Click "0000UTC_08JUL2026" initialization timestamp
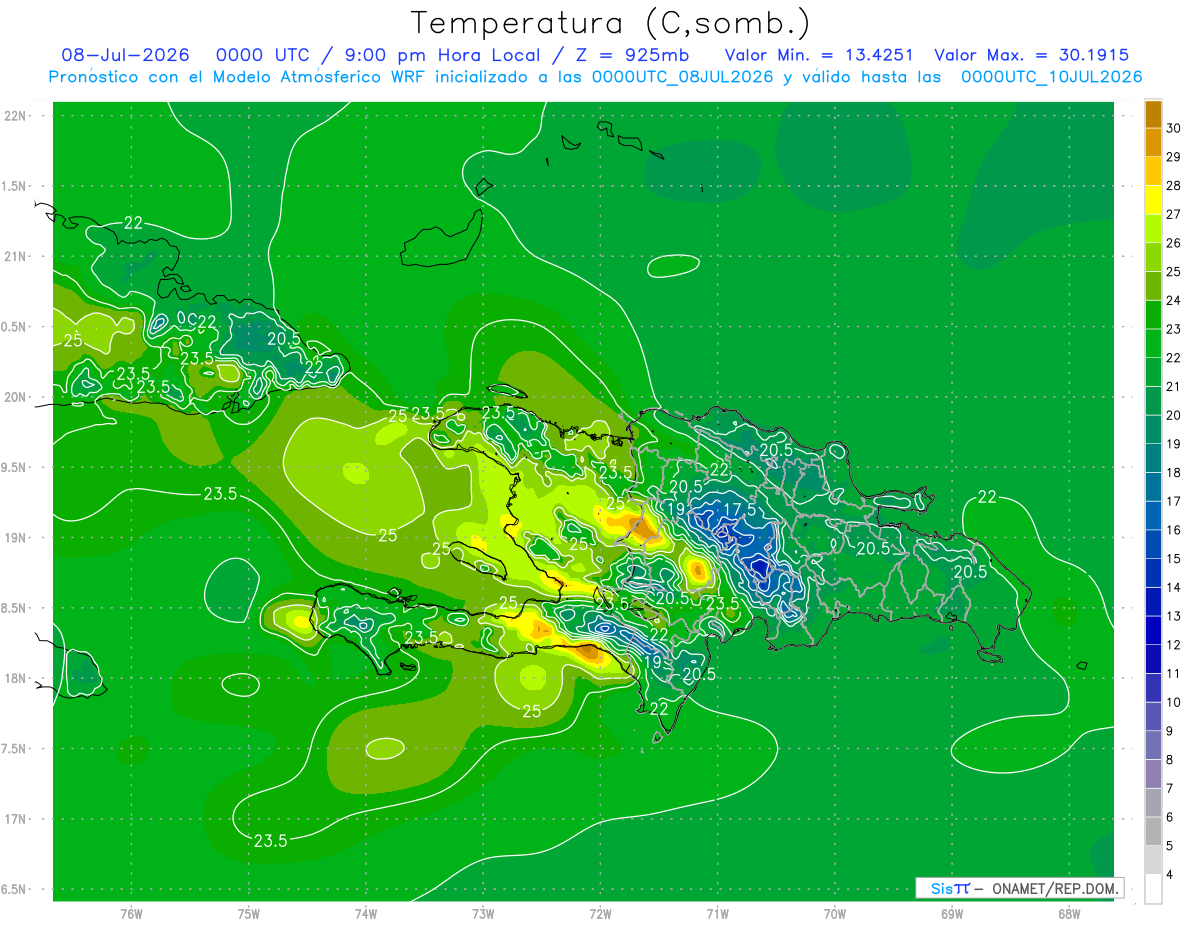The height and width of the screenshot is (927, 1200). pyautogui.click(x=683, y=77)
